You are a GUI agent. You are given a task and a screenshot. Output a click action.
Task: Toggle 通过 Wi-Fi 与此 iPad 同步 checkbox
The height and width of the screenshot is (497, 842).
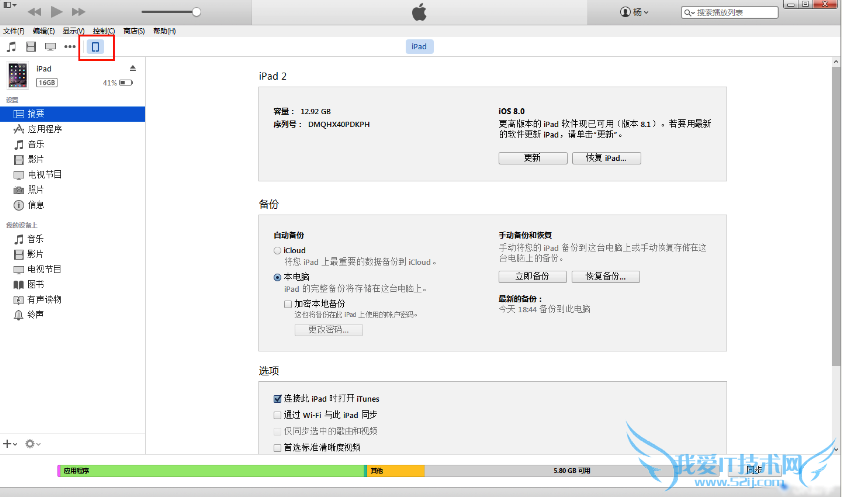tap(277, 414)
